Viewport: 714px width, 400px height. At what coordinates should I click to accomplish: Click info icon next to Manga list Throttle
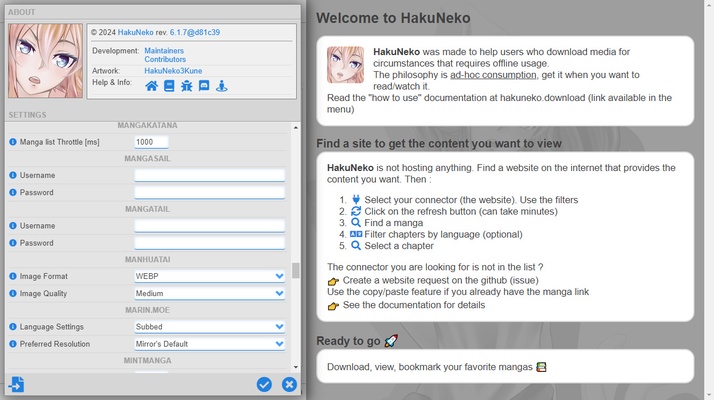[13, 142]
